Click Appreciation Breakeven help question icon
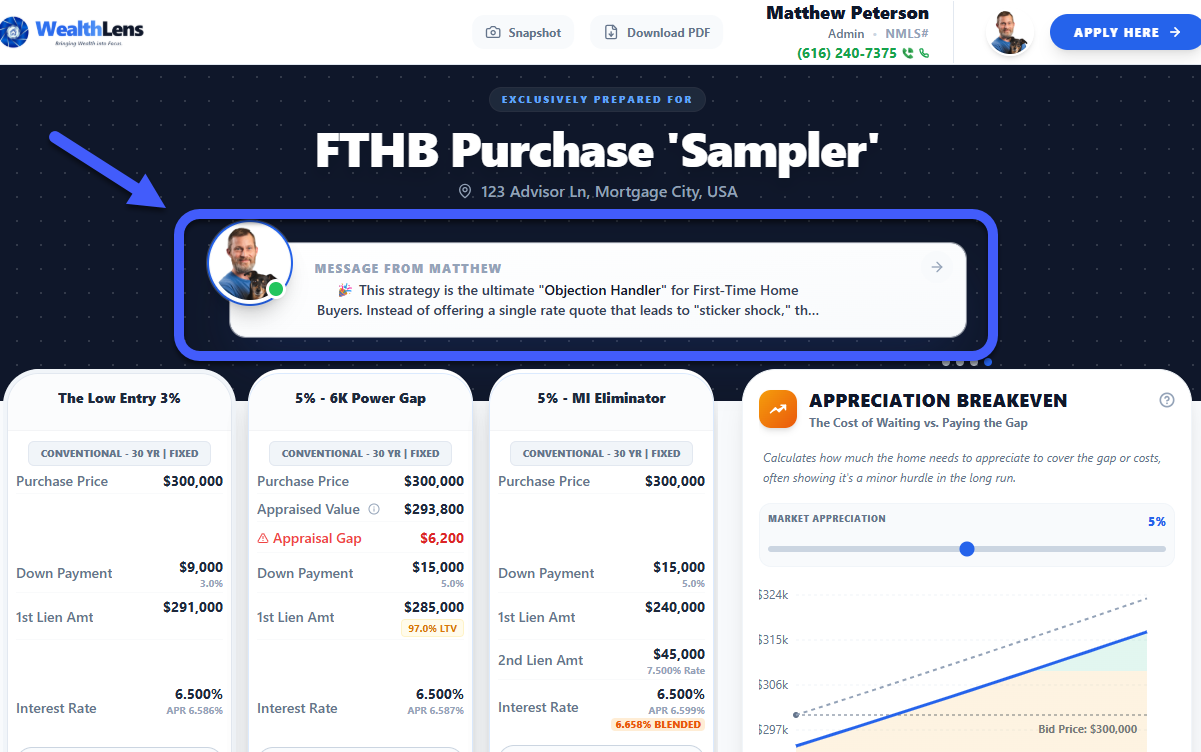The height and width of the screenshot is (752, 1201). (1166, 400)
